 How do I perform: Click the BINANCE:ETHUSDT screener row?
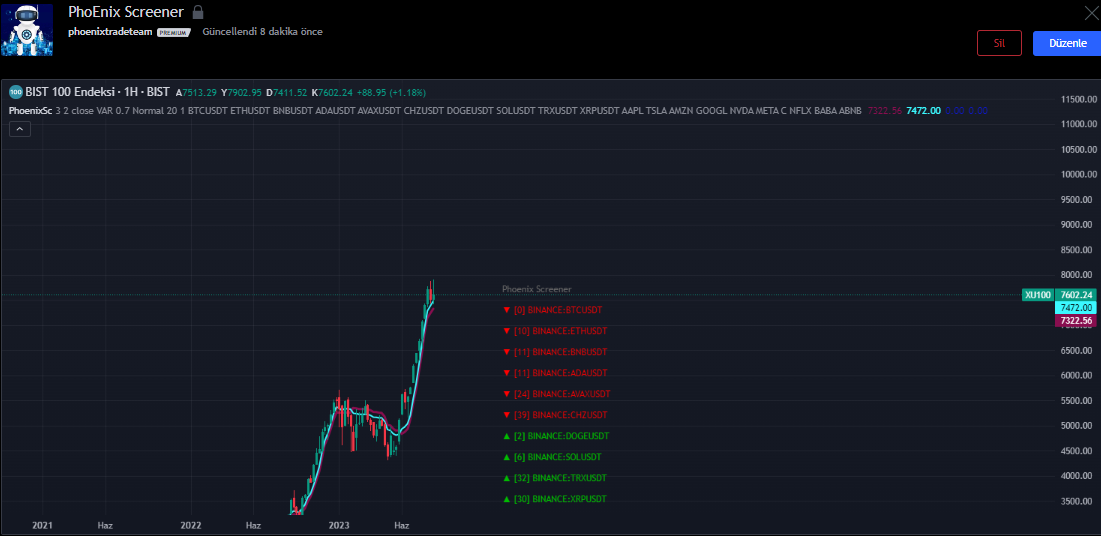coord(560,331)
